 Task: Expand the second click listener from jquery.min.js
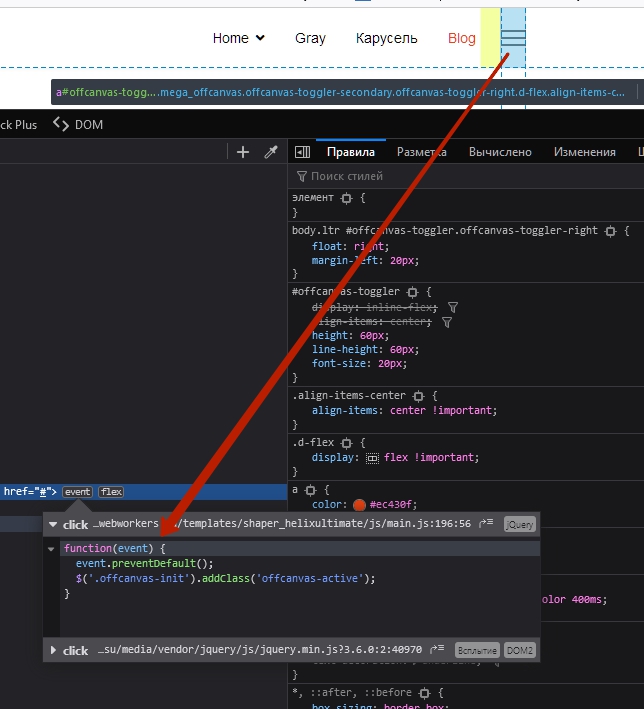[53, 650]
